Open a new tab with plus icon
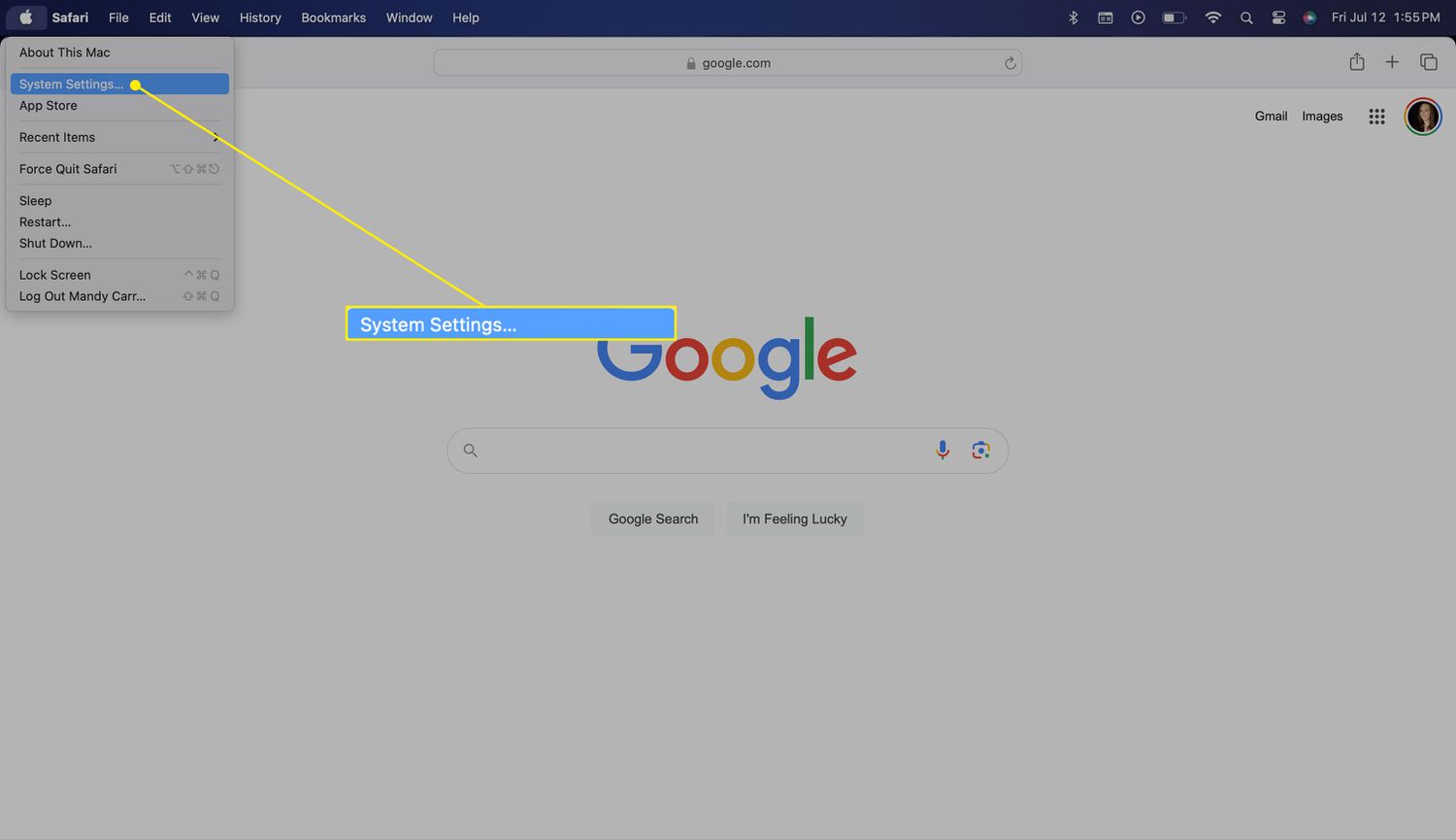The image size is (1456, 840). [x=1392, y=62]
